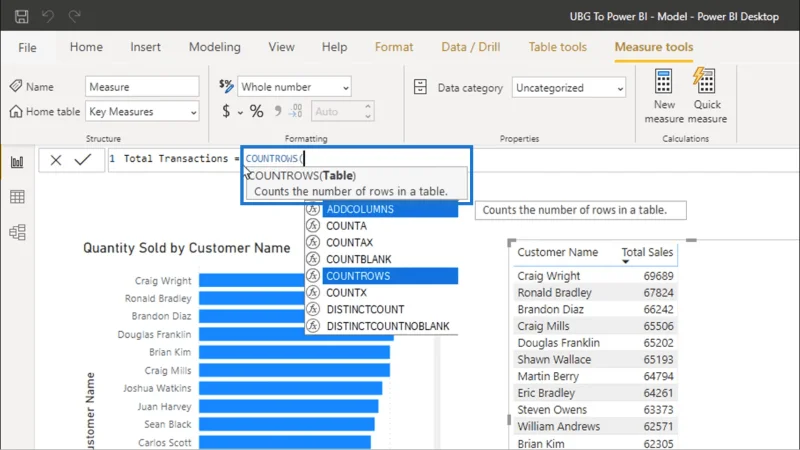Click the Redo arrow icon
Image resolution: width=800 pixels, height=450 pixels.
[x=74, y=16]
